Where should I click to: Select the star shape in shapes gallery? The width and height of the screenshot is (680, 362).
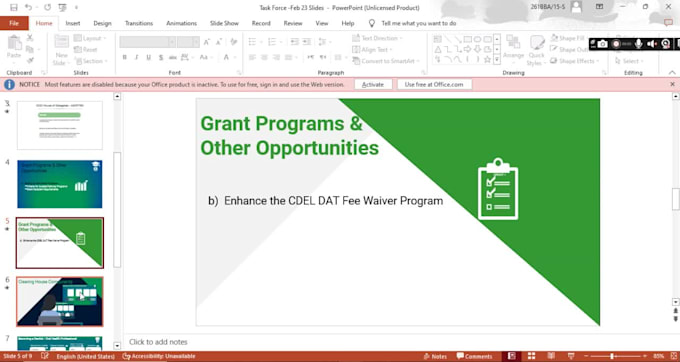point(487,59)
